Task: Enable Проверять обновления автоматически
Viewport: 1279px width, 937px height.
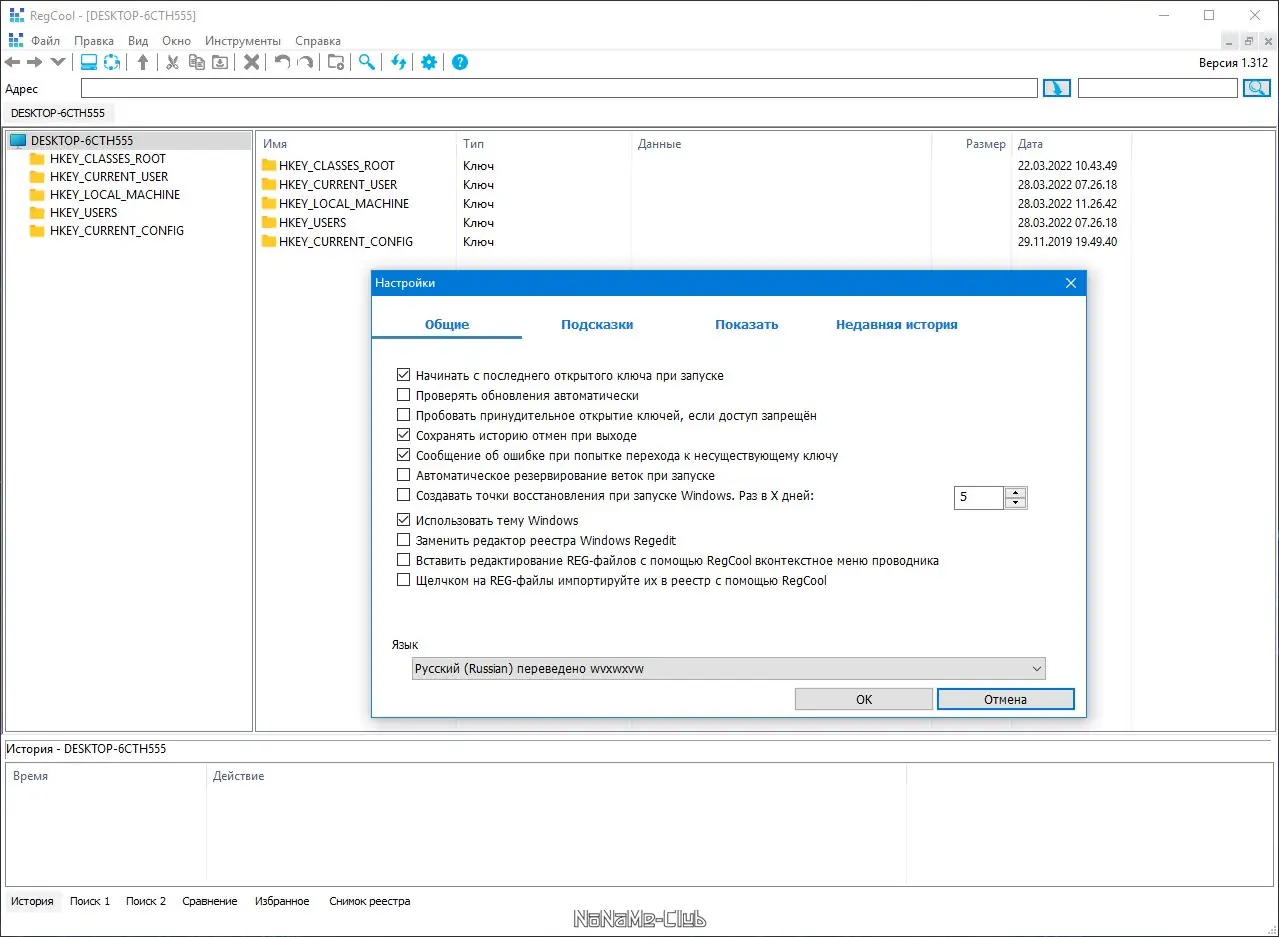Action: pos(404,395)
